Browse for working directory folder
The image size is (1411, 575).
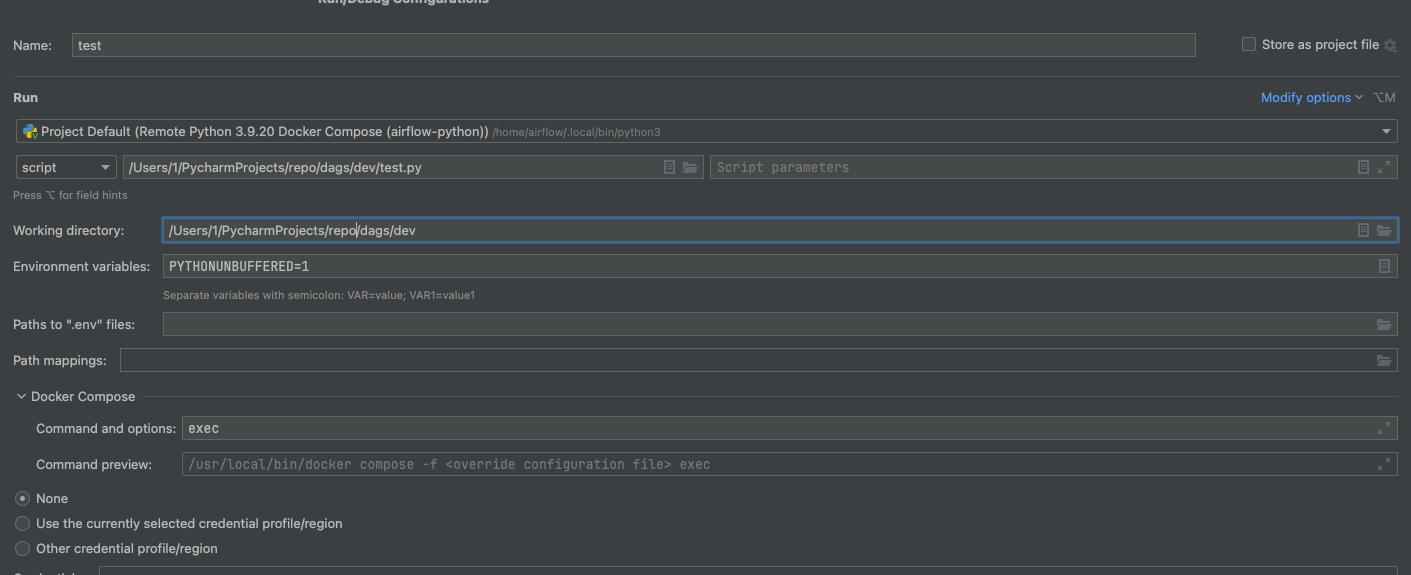click(1384, 231)
